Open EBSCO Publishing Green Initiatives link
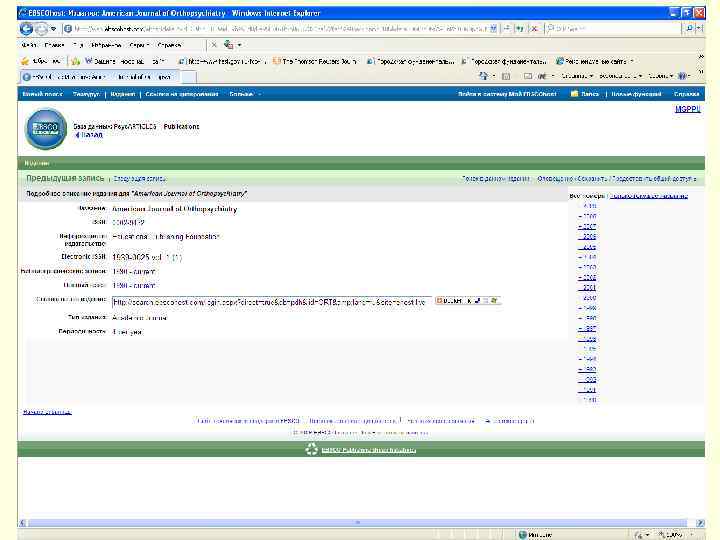Screen dimensions: 720x540 point(369,450)
